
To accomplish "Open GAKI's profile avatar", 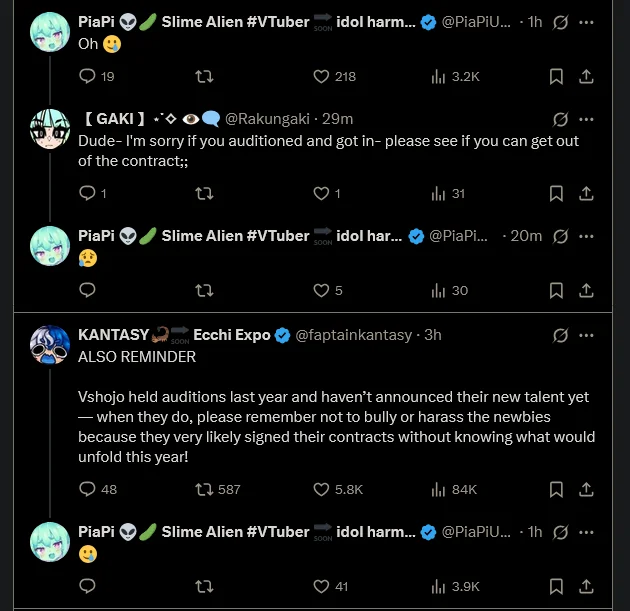I will pos(49,128).
